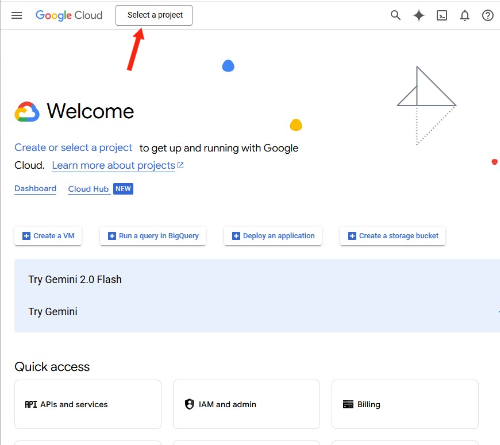Click the search magnifier icon
The height and width of the screenshot is (445, 500).
click(x=395, y=15)
